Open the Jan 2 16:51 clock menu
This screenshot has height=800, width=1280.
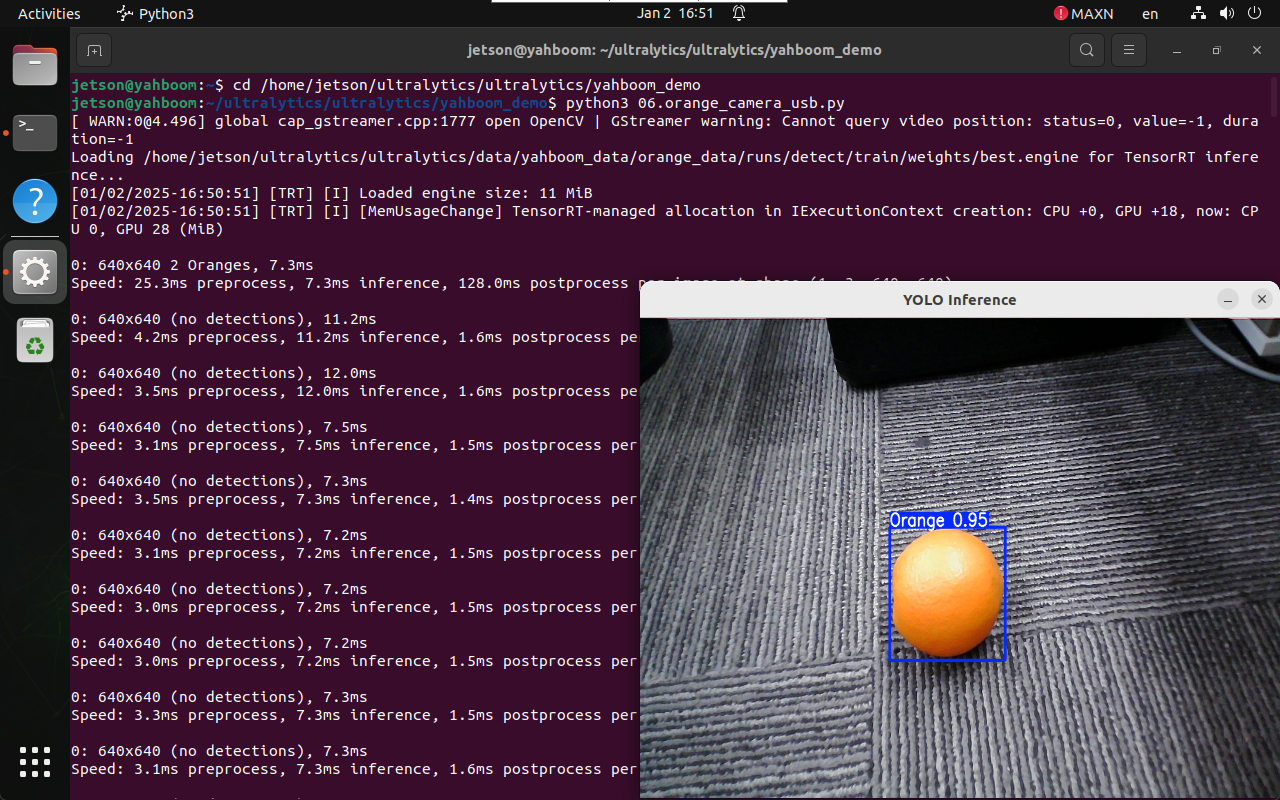pos(675,14)
